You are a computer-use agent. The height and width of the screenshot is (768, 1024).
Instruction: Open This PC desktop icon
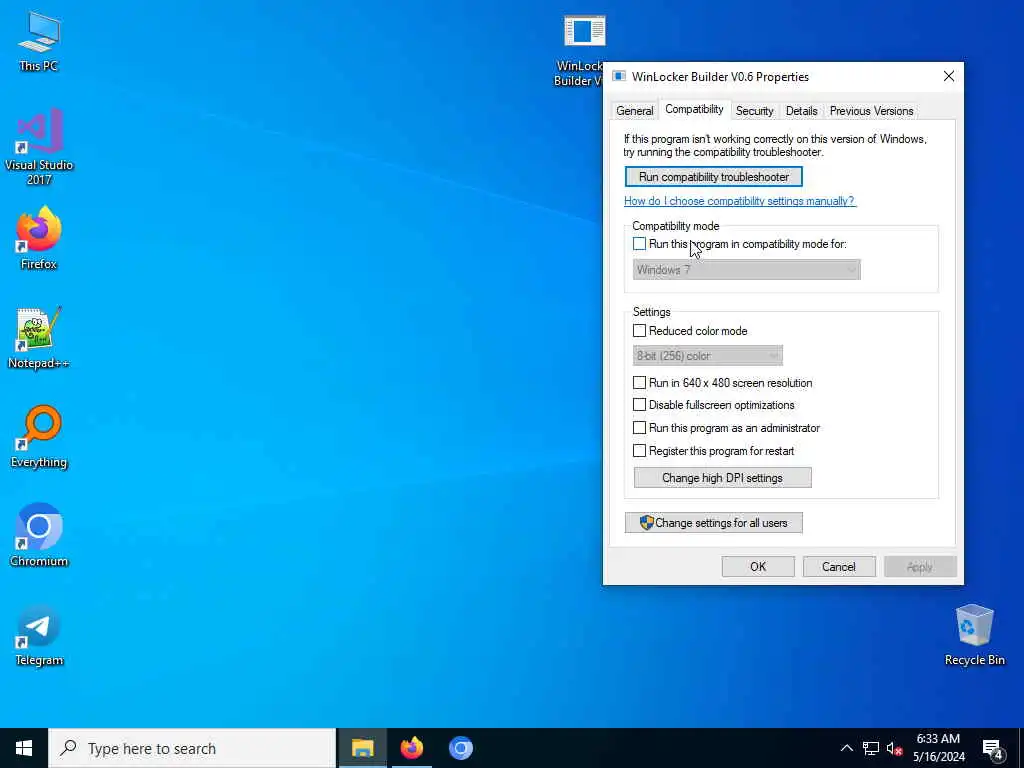point(39,40)
